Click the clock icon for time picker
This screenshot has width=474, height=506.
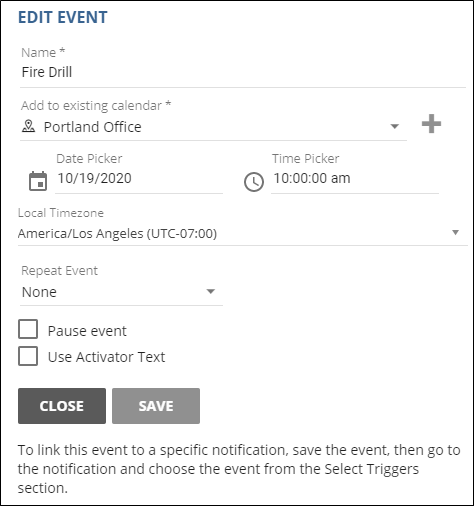[254, 182]
